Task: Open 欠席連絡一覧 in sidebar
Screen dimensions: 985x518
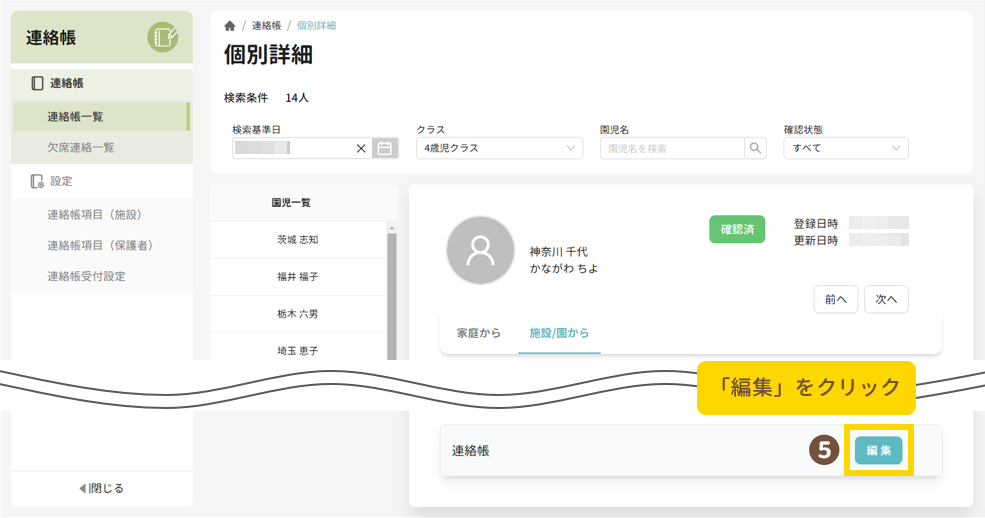Action: pyautogui.click(x=80, y=147)
